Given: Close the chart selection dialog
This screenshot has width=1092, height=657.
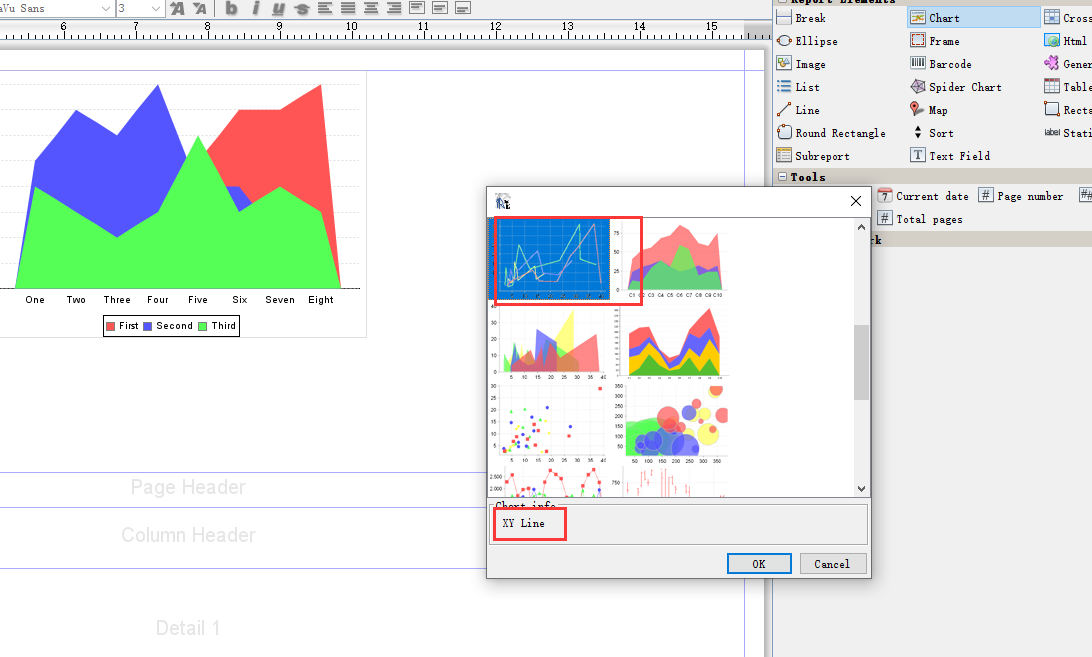Looking at the screenshot, I should pos(856,201).
